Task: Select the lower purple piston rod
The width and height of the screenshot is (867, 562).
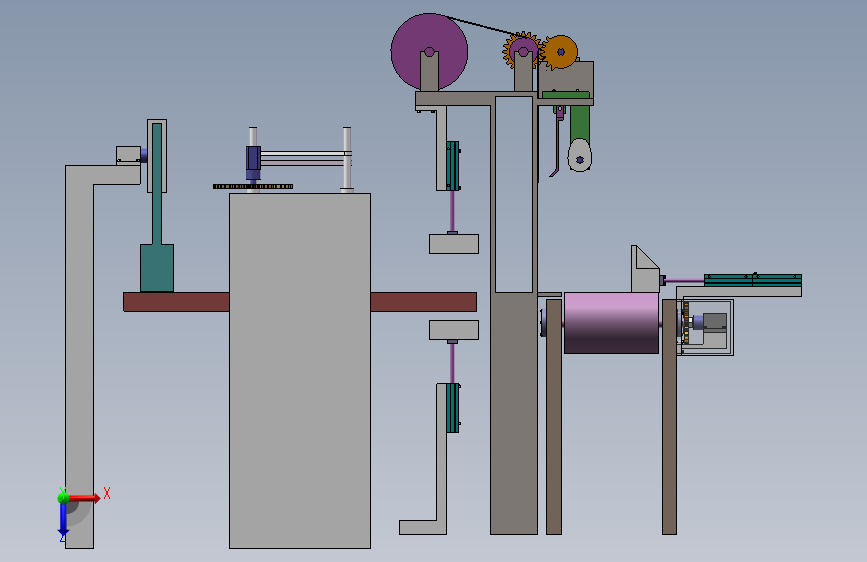Action: (452, 363)
